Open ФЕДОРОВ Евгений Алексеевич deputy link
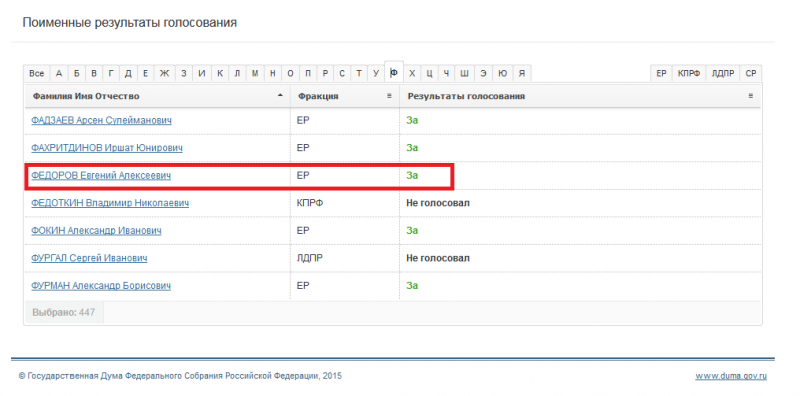800x396 pixels. point(101,176)
